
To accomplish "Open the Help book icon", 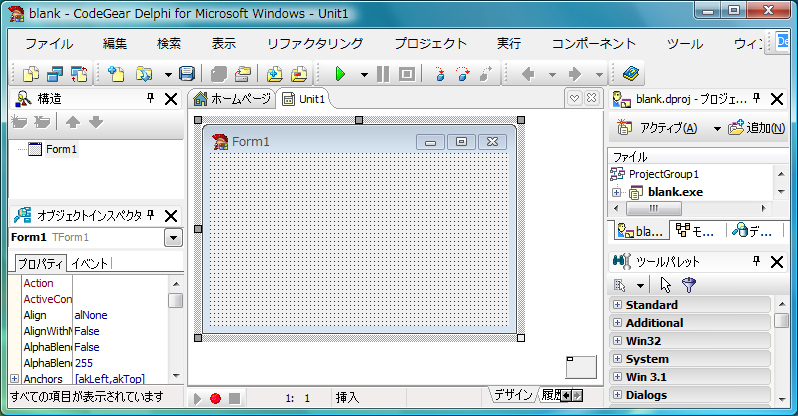I will pos(631,74).
